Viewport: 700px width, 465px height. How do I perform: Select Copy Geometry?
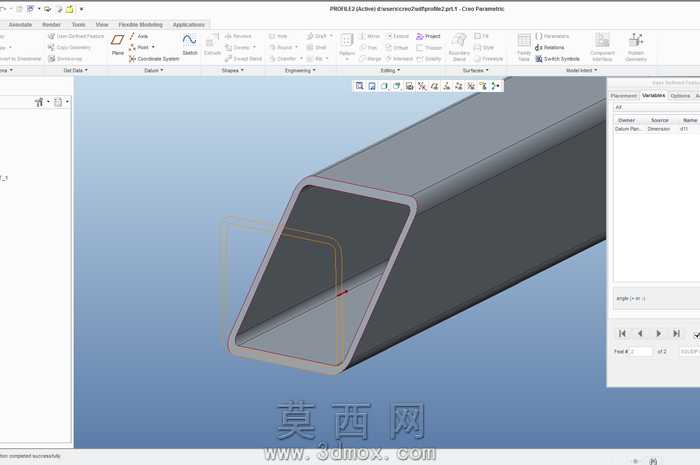coord(69,47)
